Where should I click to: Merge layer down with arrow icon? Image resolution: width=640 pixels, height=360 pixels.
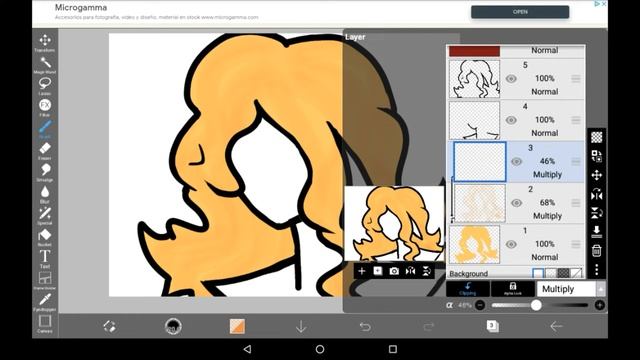coord(597,231)
